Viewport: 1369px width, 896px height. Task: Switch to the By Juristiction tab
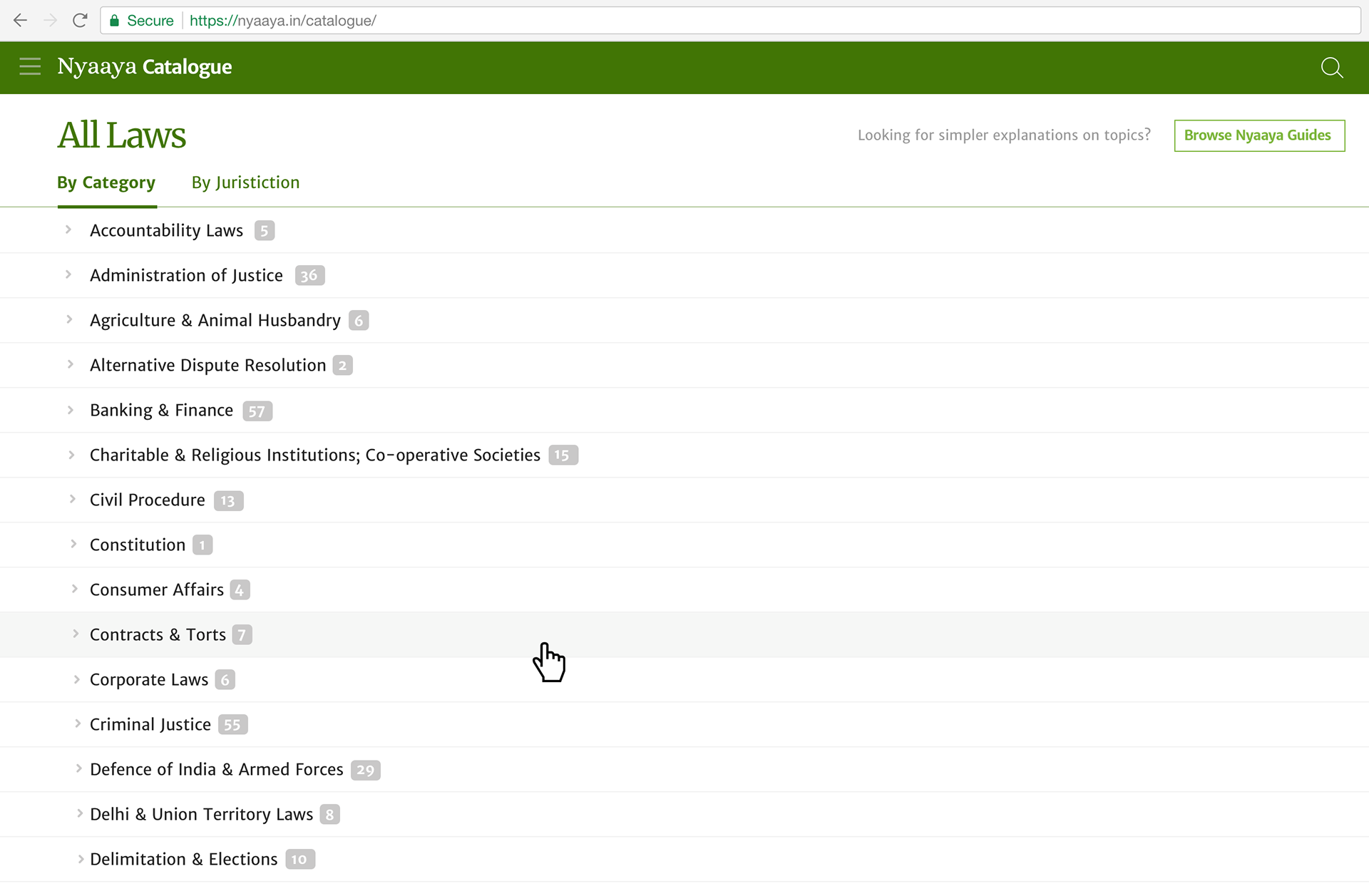(245, 182)
